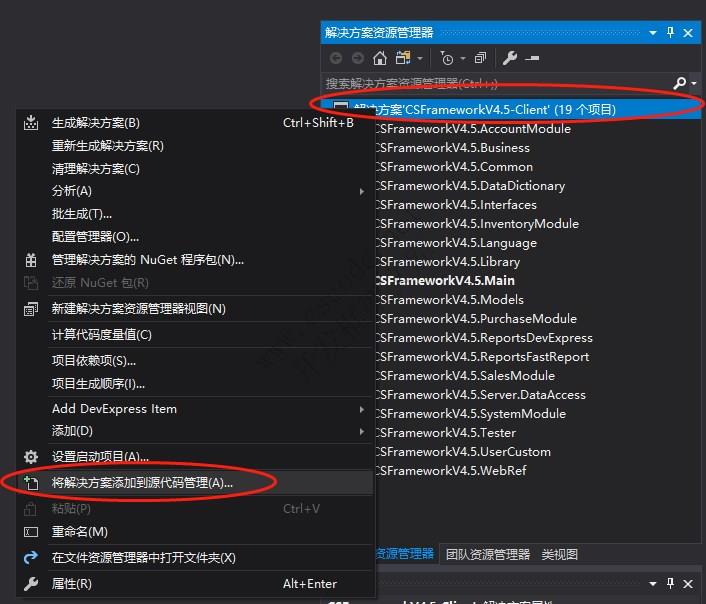The image size is (706, 604).
Task: Click the preview selected items dash icon
Action: coord(532,58)
